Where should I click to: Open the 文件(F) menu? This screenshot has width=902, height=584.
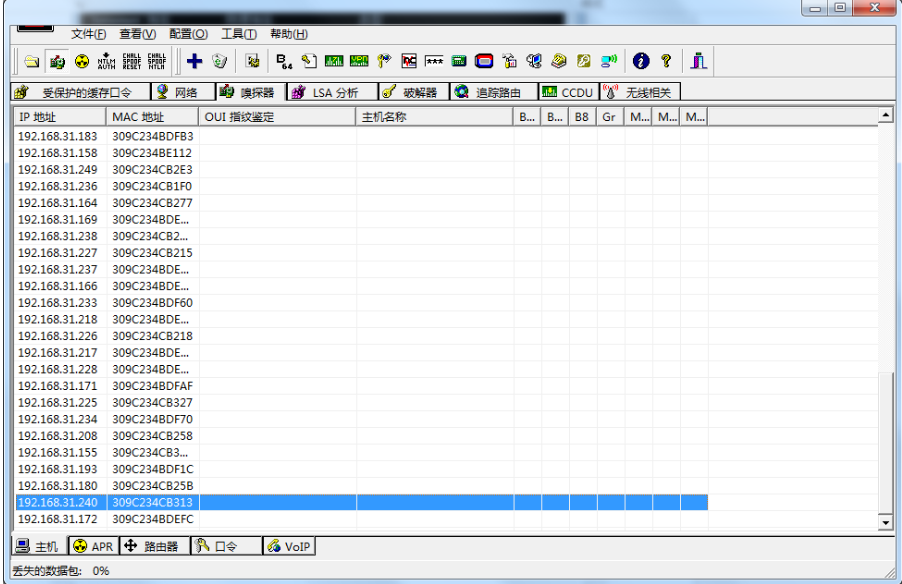point(89,34)
